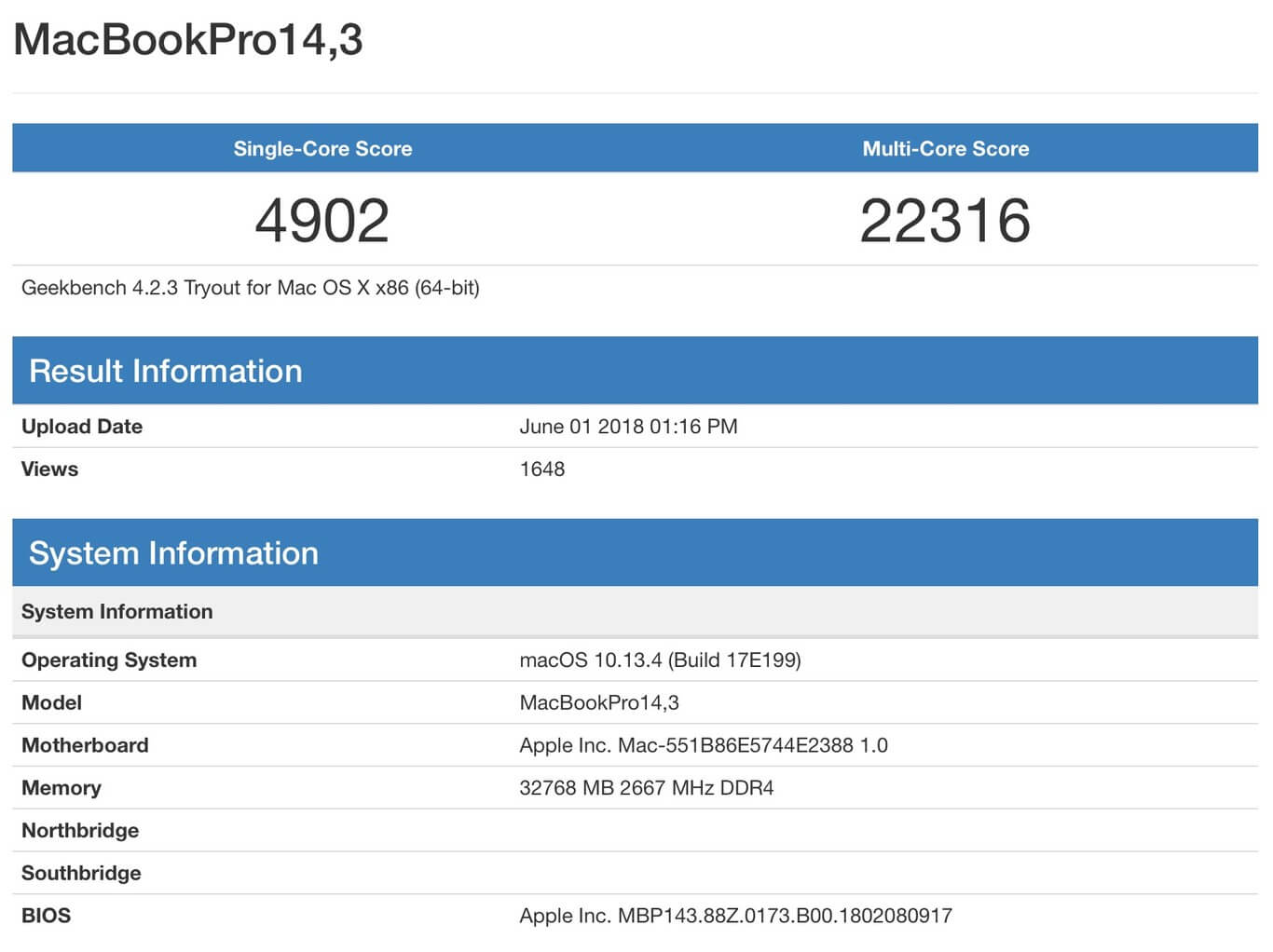This screenshot has width=1273, height=952.
Task: Select the Model value MacBookPro14,3
Action: (x=599, y=703)
